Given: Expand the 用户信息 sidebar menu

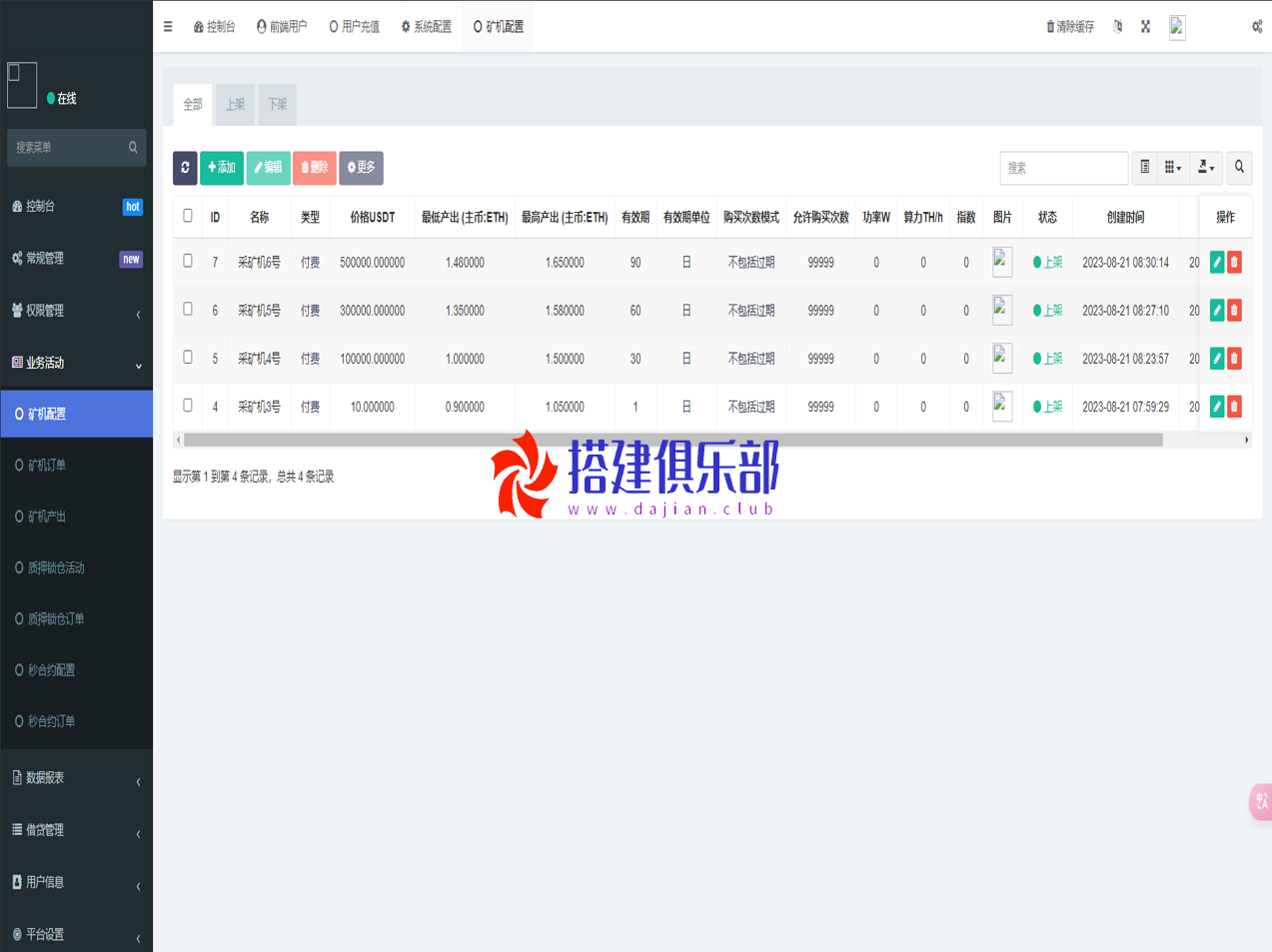Looking at the screenshot, I should point(77,882).
